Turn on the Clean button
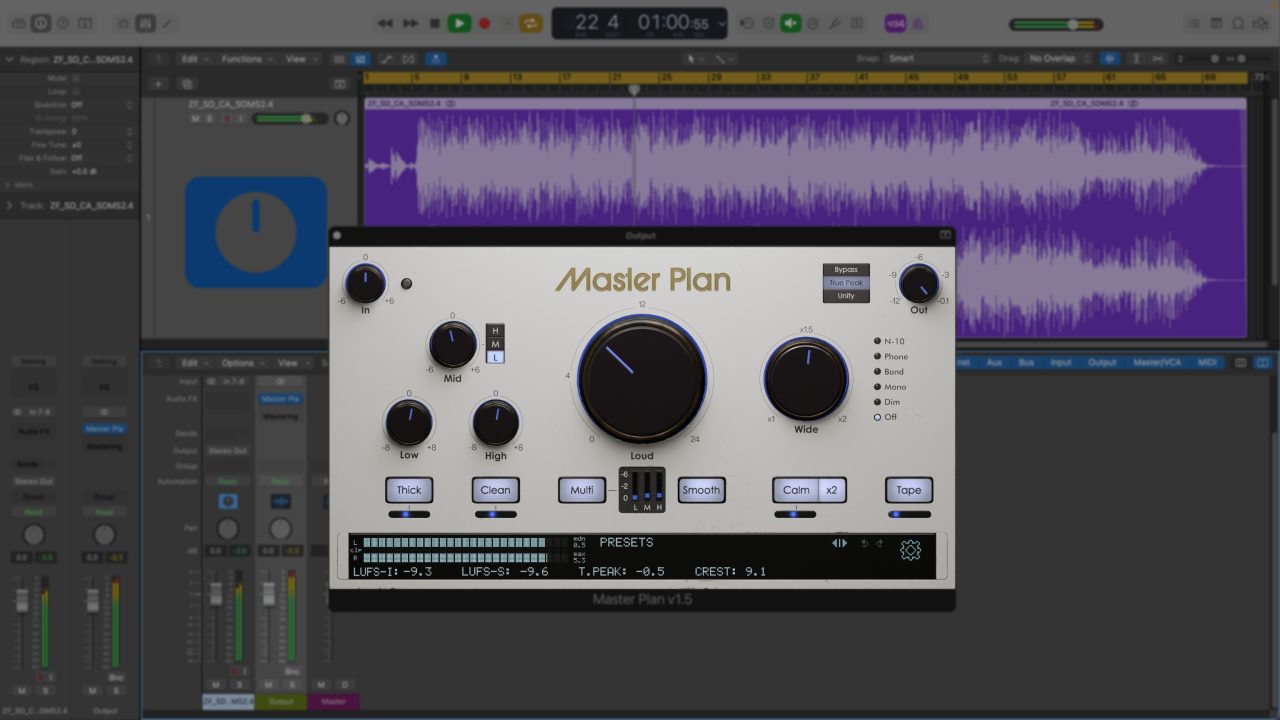Image resolution: width=1280 pixels, height=720 pixels. pos(495,490)
